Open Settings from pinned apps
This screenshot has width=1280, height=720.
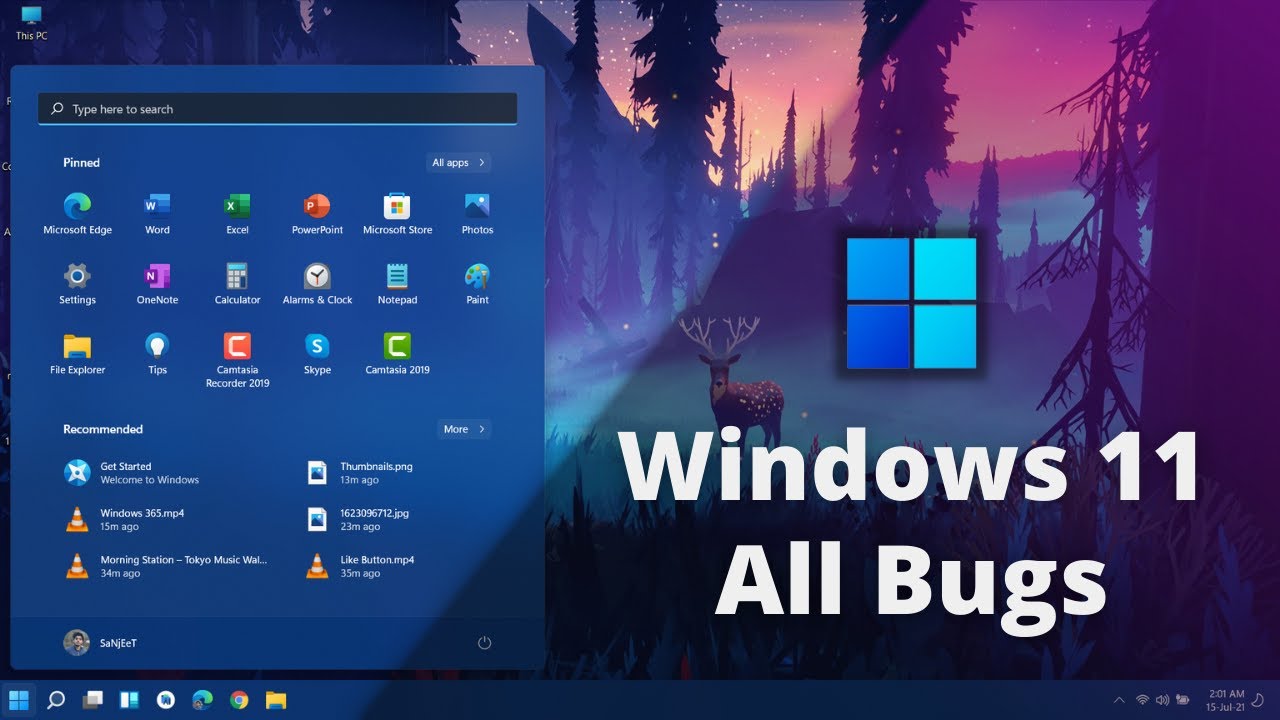pyautogui.click(x=77, y=284)
